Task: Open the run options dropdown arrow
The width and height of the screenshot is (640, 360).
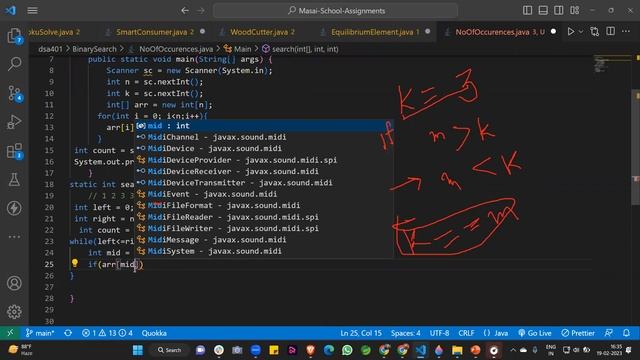Action: coord(580,31)
